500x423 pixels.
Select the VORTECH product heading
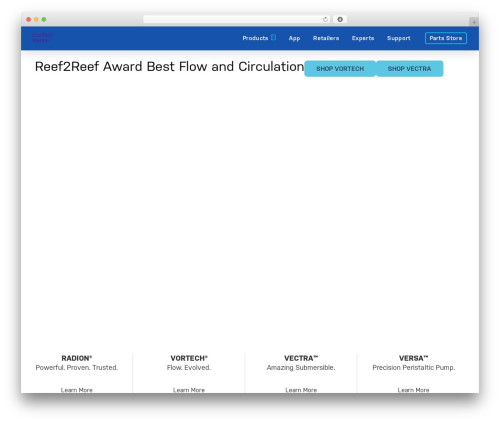pyautogui.click(x=189, y=358)
